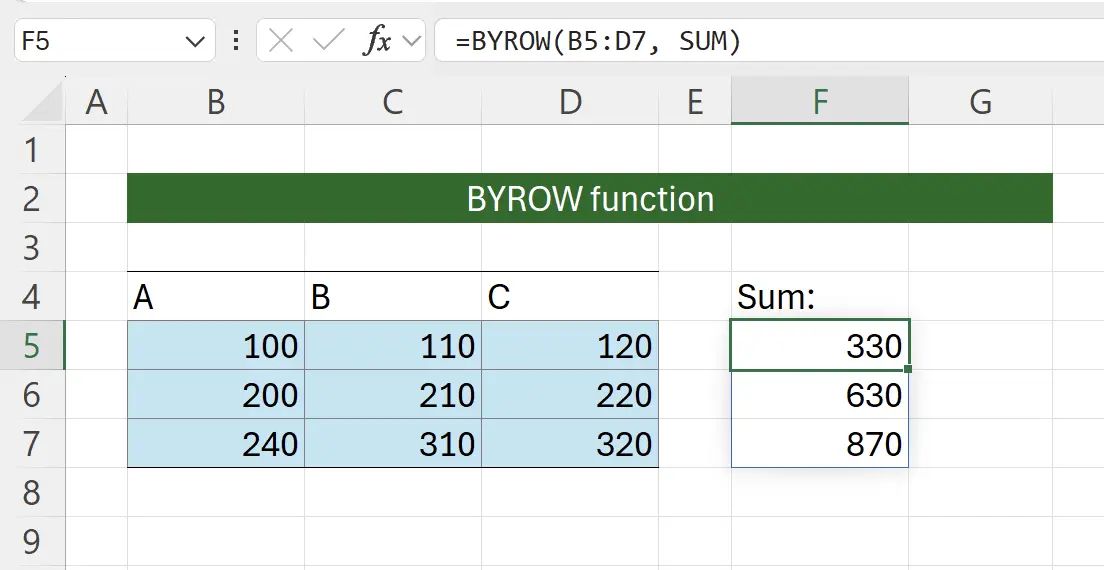Image resolution: width=1104 pixels, height=570 pixels.
Task: Select the cell containing 200
Action: point(216,394)
